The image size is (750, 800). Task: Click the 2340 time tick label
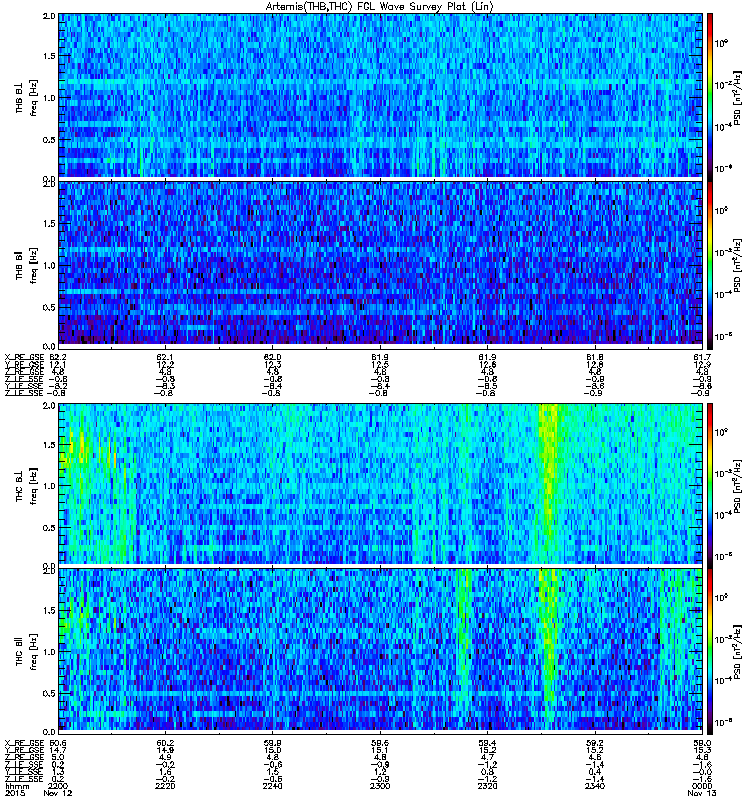point(595,786)
